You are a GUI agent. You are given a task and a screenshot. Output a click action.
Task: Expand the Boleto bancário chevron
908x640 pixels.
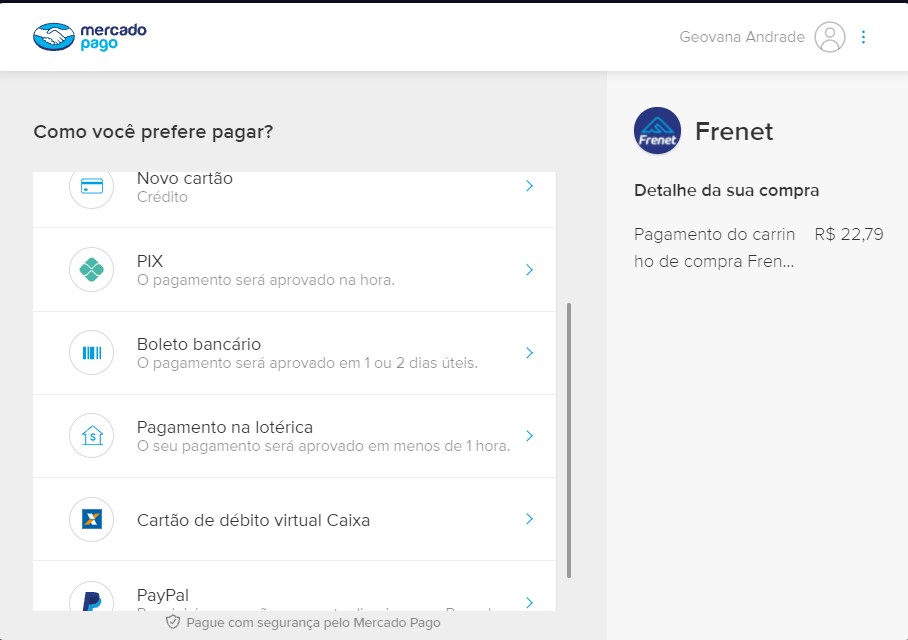click(x=529, y=353)
